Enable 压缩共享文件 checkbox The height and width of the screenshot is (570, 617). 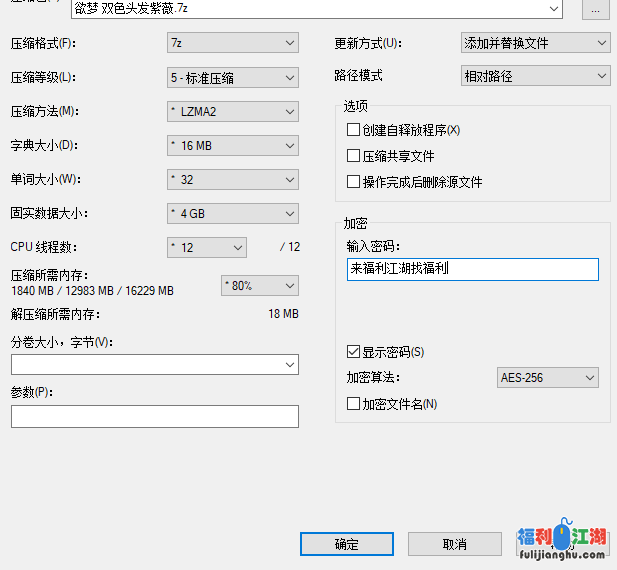pos(353,156)
